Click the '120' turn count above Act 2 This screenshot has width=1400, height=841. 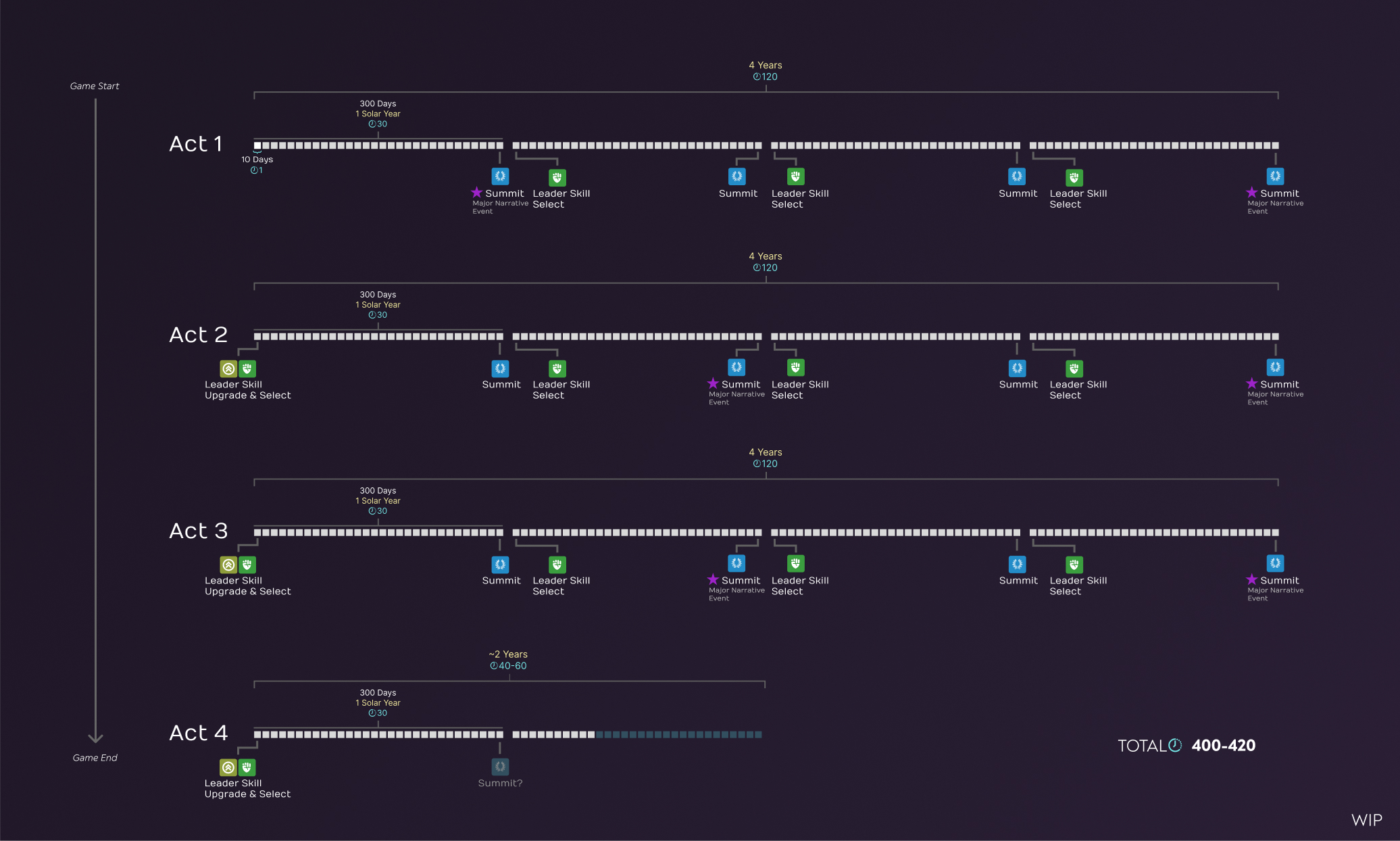coord(770,268)
